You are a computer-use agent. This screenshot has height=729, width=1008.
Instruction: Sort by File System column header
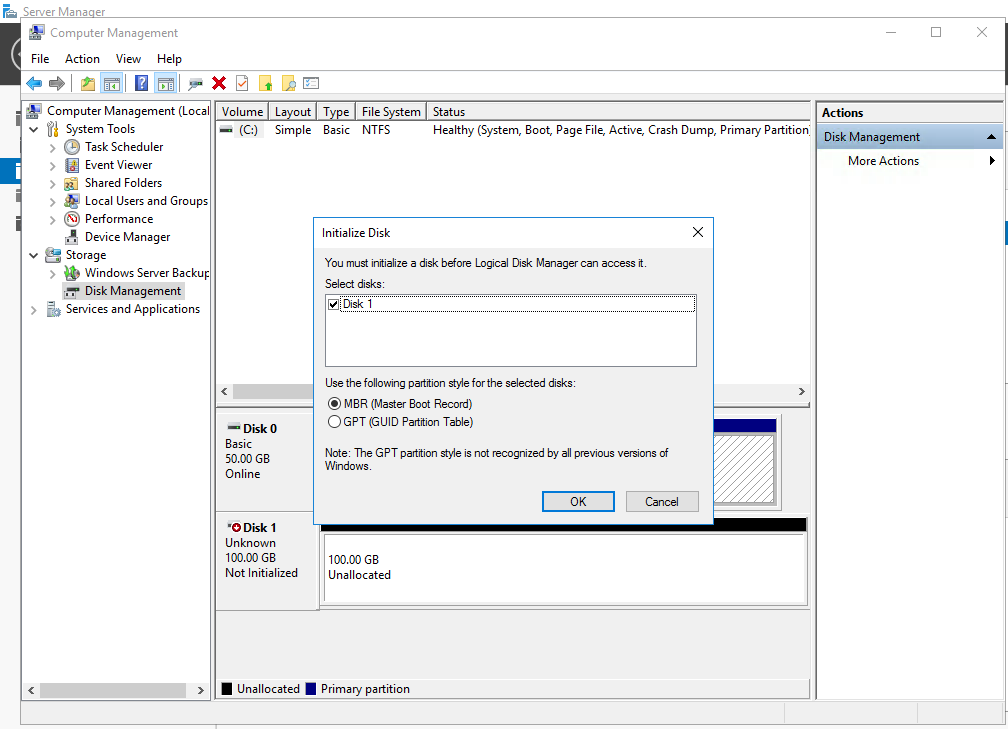(391, 111)
